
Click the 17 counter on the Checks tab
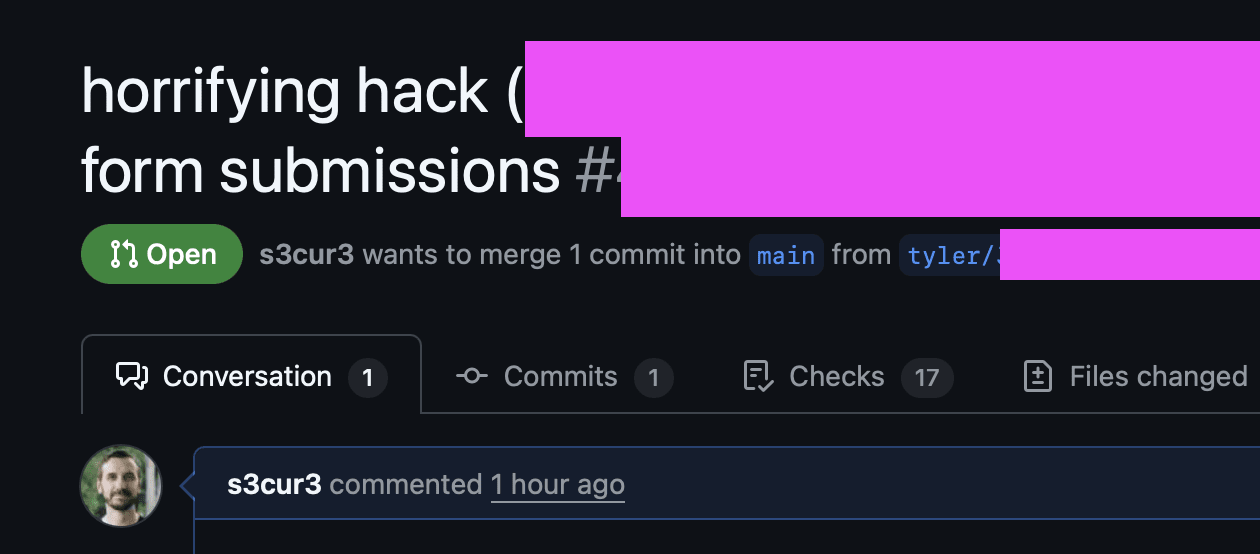[927, 377]
